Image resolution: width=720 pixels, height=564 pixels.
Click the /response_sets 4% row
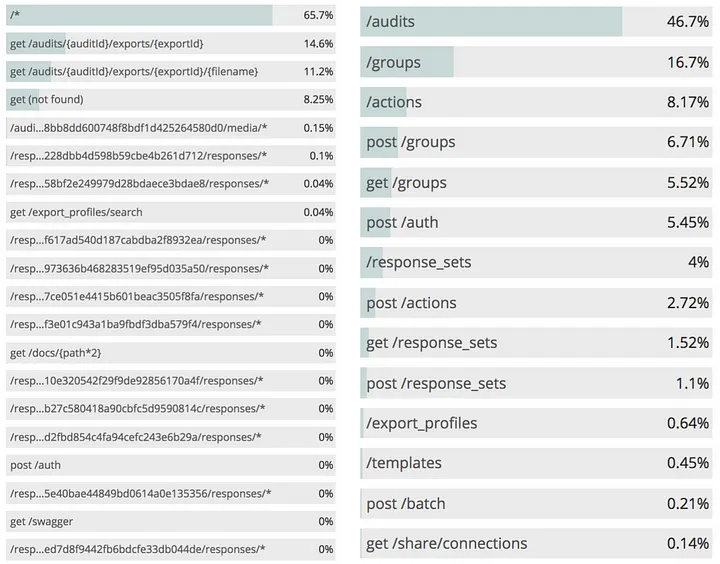(536, 262)
